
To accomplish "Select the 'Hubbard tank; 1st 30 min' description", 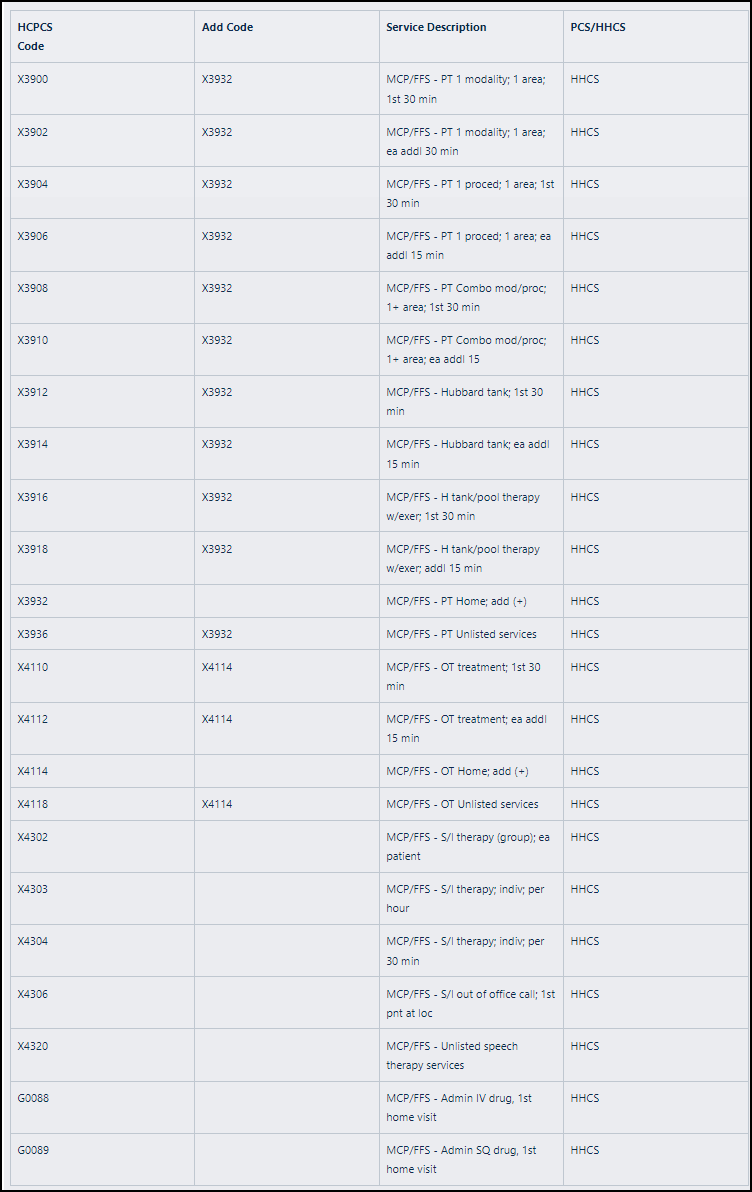I will [464, 402].
